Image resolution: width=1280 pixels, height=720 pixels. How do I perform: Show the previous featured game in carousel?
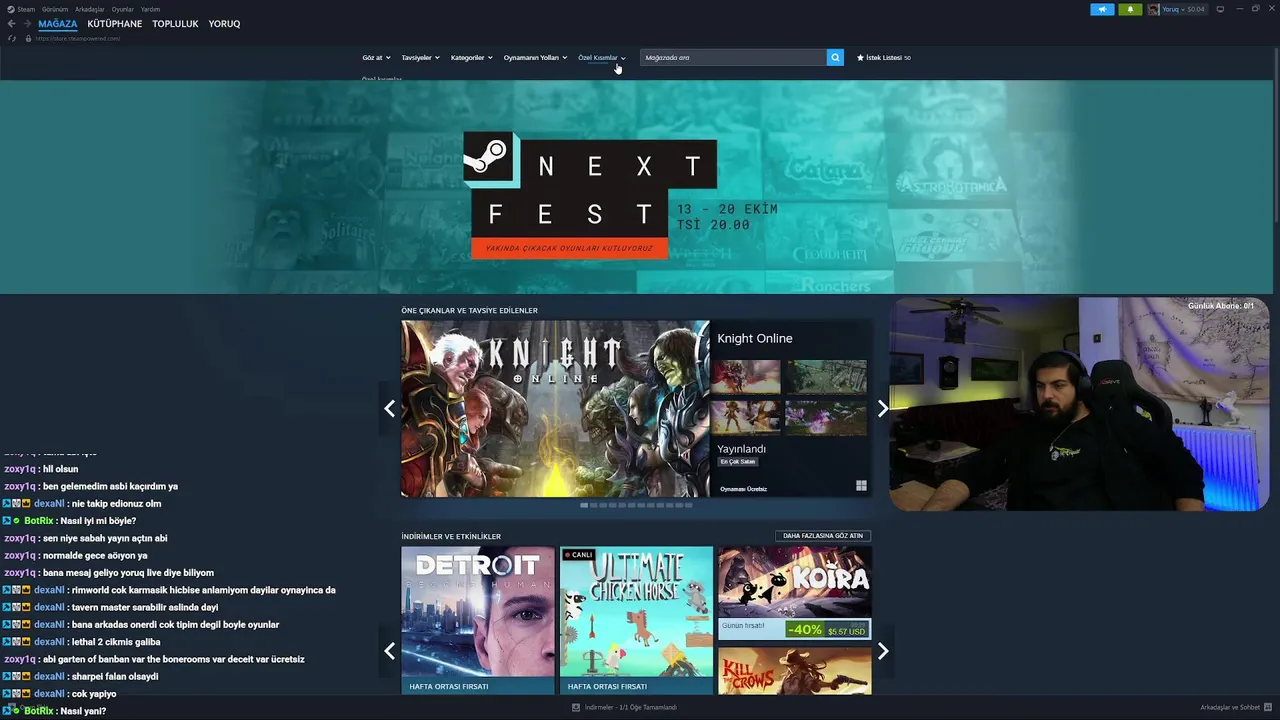(389, 408)
